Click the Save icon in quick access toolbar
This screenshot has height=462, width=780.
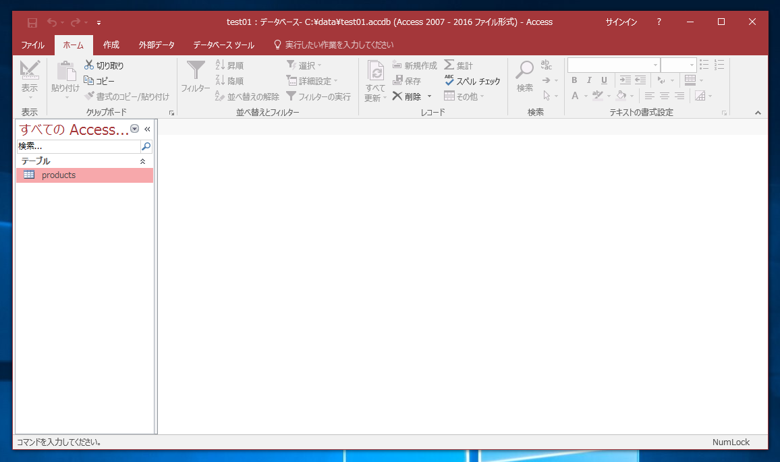click(x=32, y=22)
